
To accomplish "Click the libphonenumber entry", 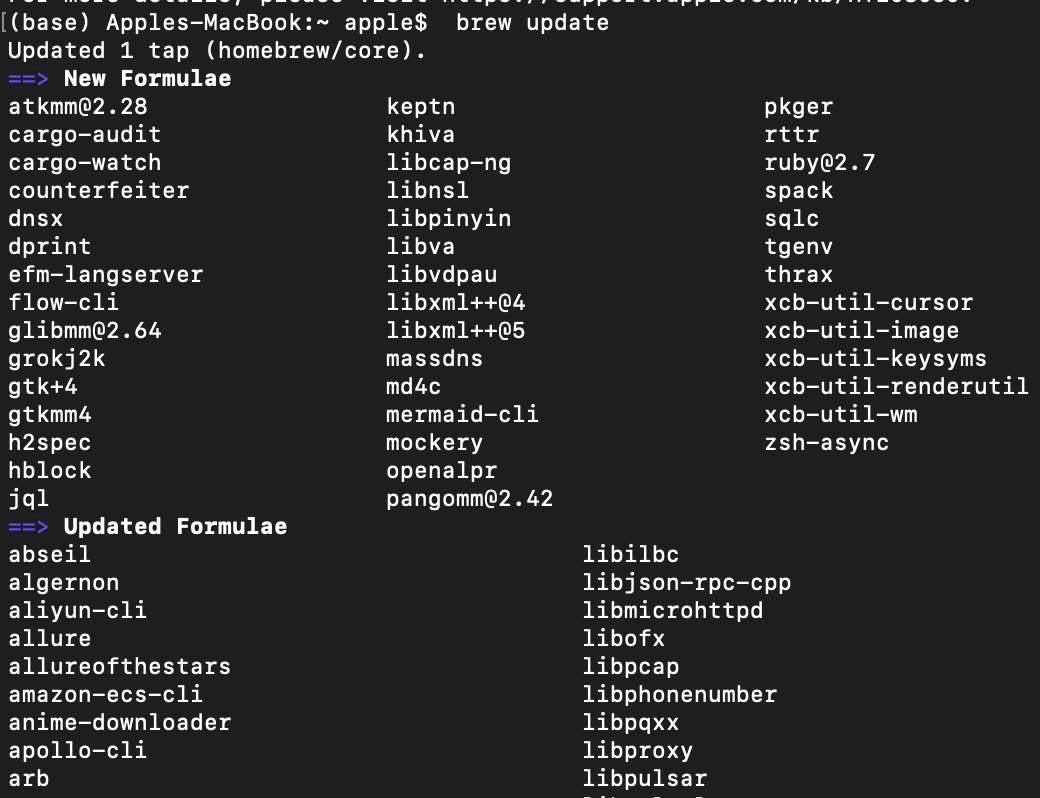I will [680, 694].
